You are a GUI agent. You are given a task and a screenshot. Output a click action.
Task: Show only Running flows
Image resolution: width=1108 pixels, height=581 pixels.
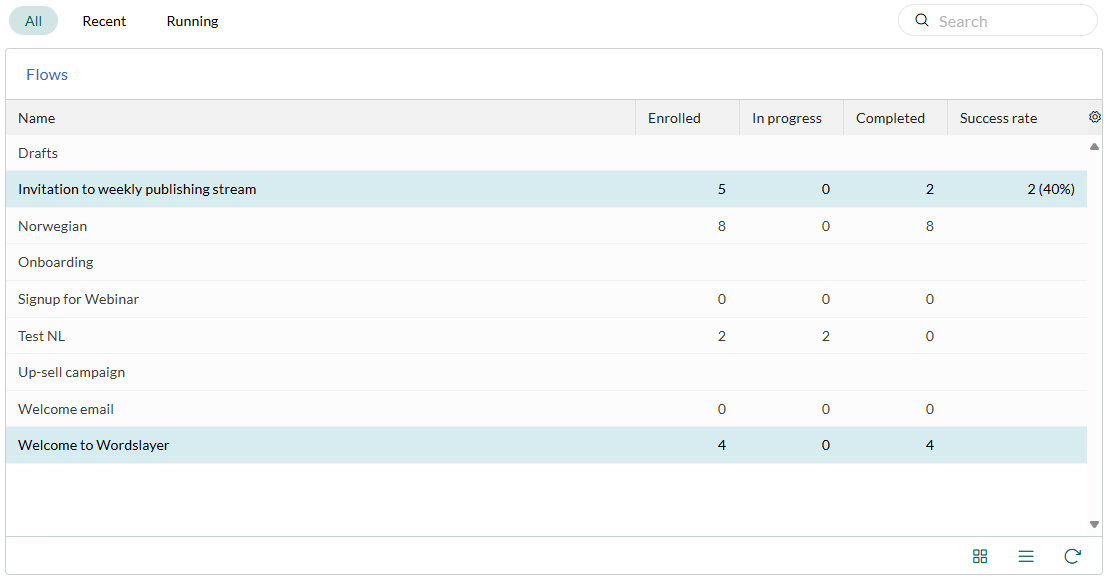tap(192, 21)
